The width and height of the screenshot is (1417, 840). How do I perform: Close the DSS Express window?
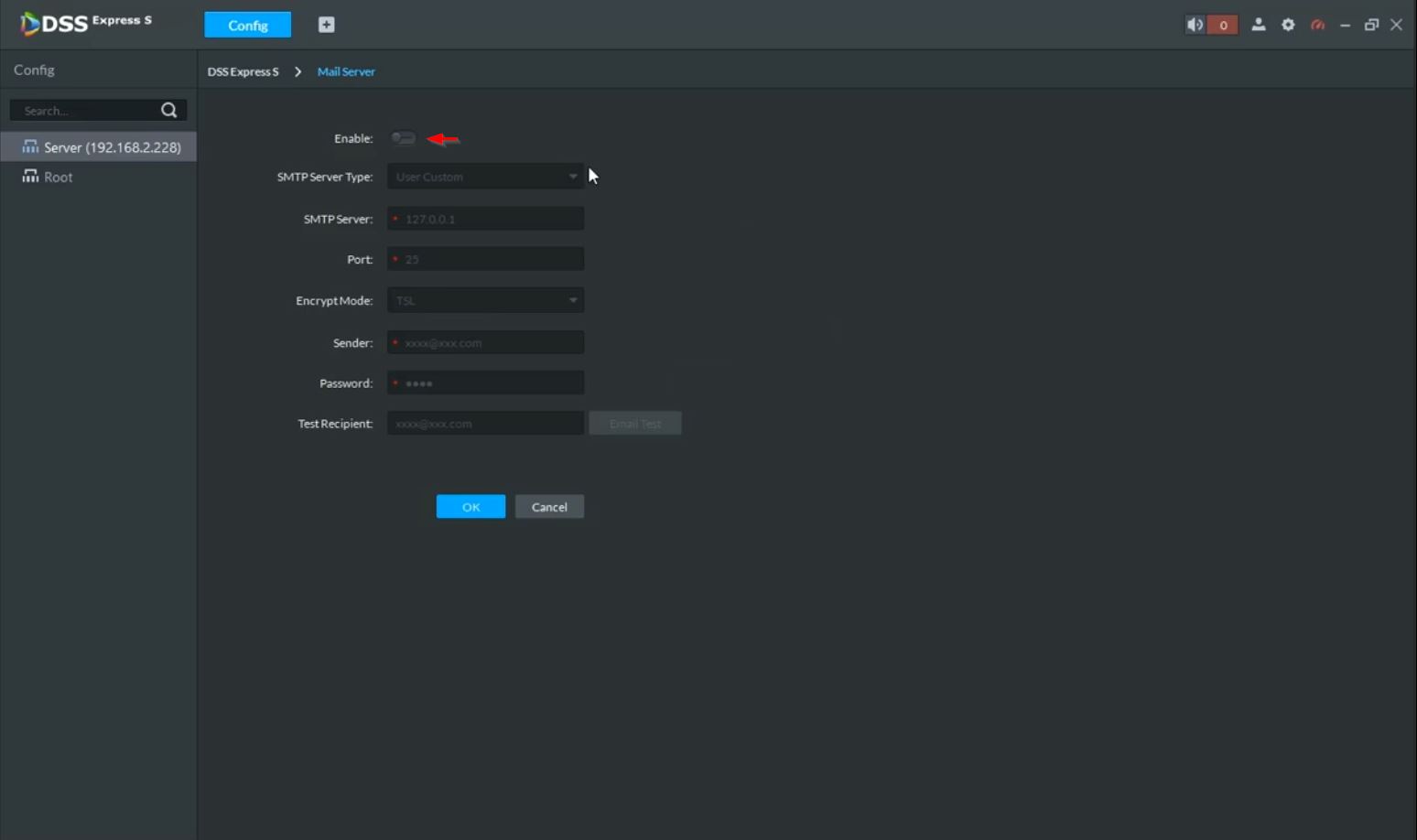[1396, 25]
